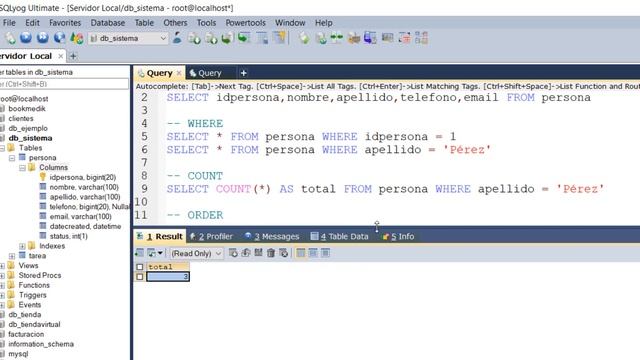Image resolution: width=640 pixels, height=360 pixels.
Task: Click the trash delete row icon
Action: point(271,253)
